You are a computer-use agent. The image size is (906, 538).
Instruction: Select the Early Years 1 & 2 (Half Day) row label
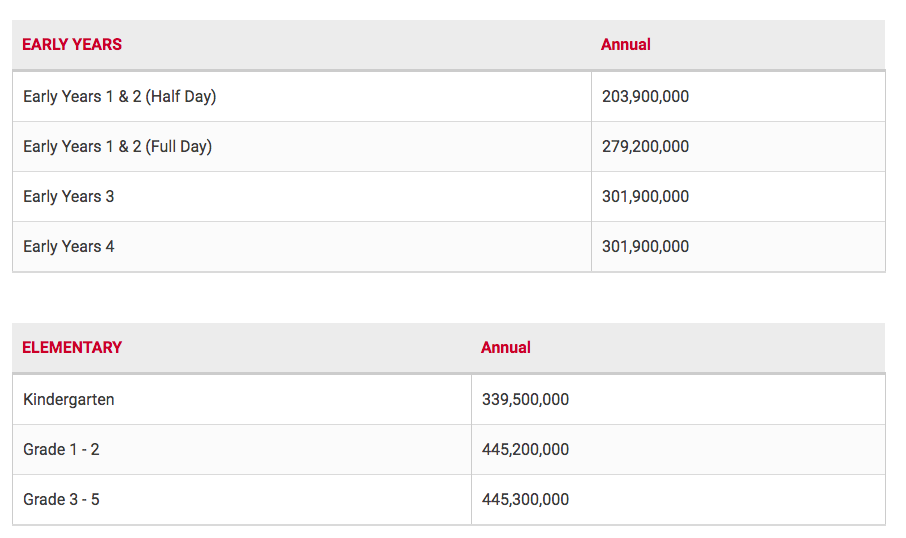120,97
